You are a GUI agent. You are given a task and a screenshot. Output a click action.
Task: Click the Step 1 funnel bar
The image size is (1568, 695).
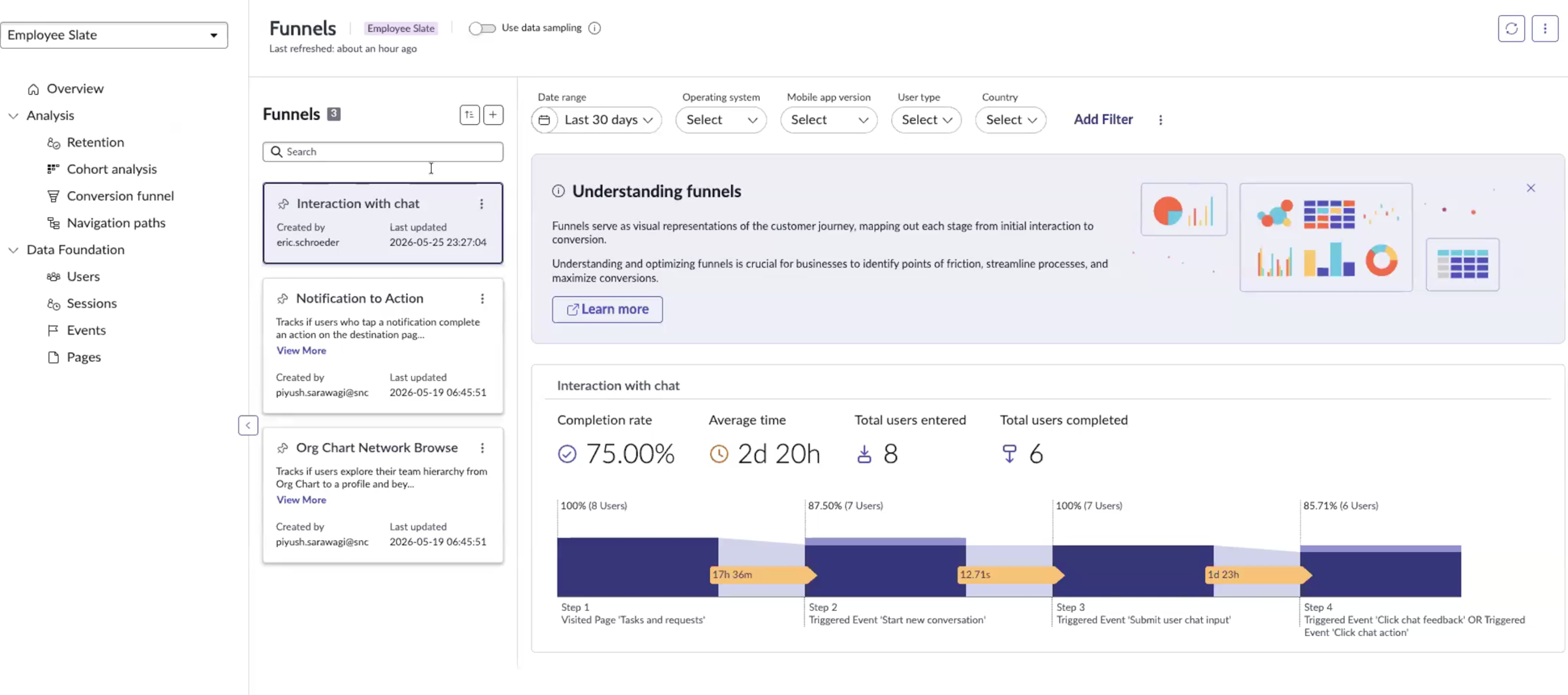[x=637, y=567]
